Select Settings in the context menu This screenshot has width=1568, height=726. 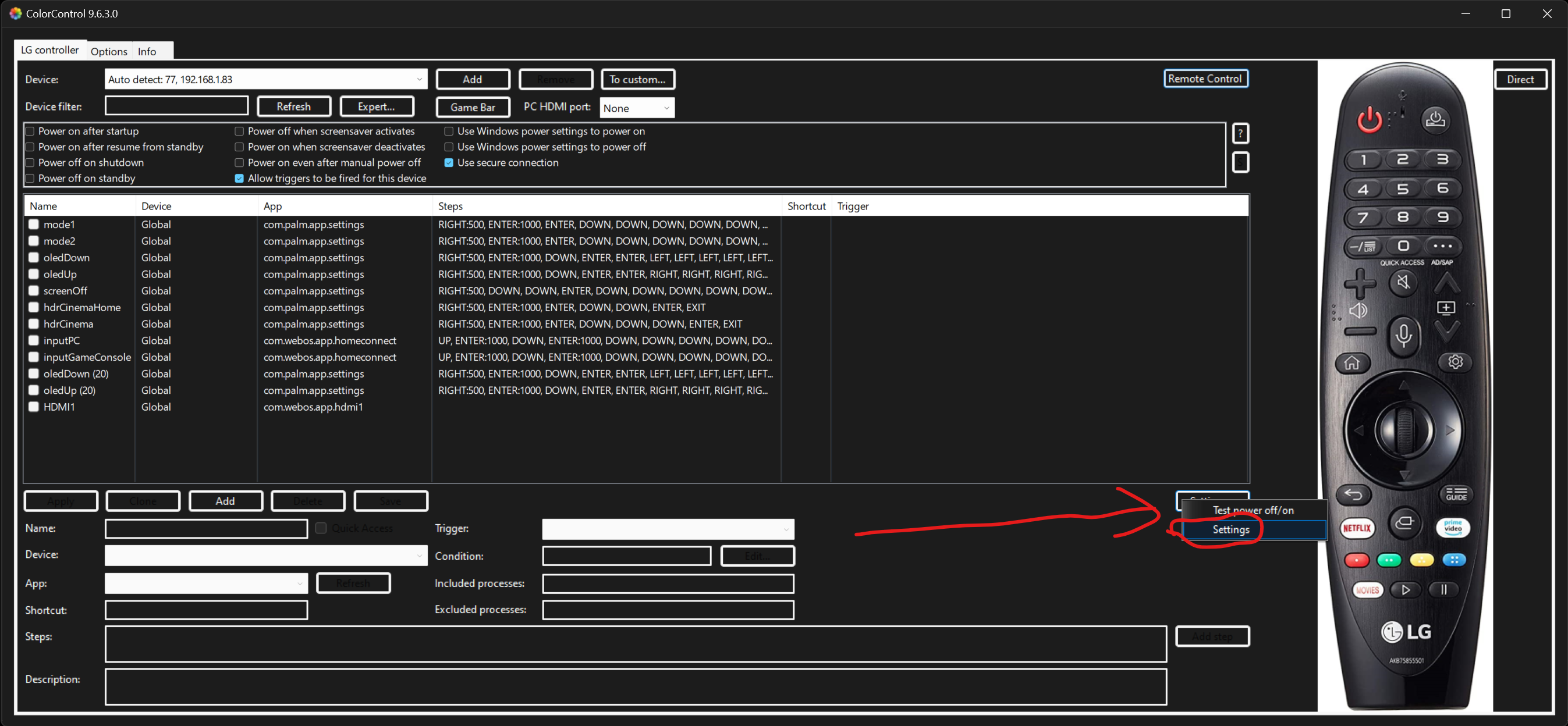click(x=1230, y=529)
